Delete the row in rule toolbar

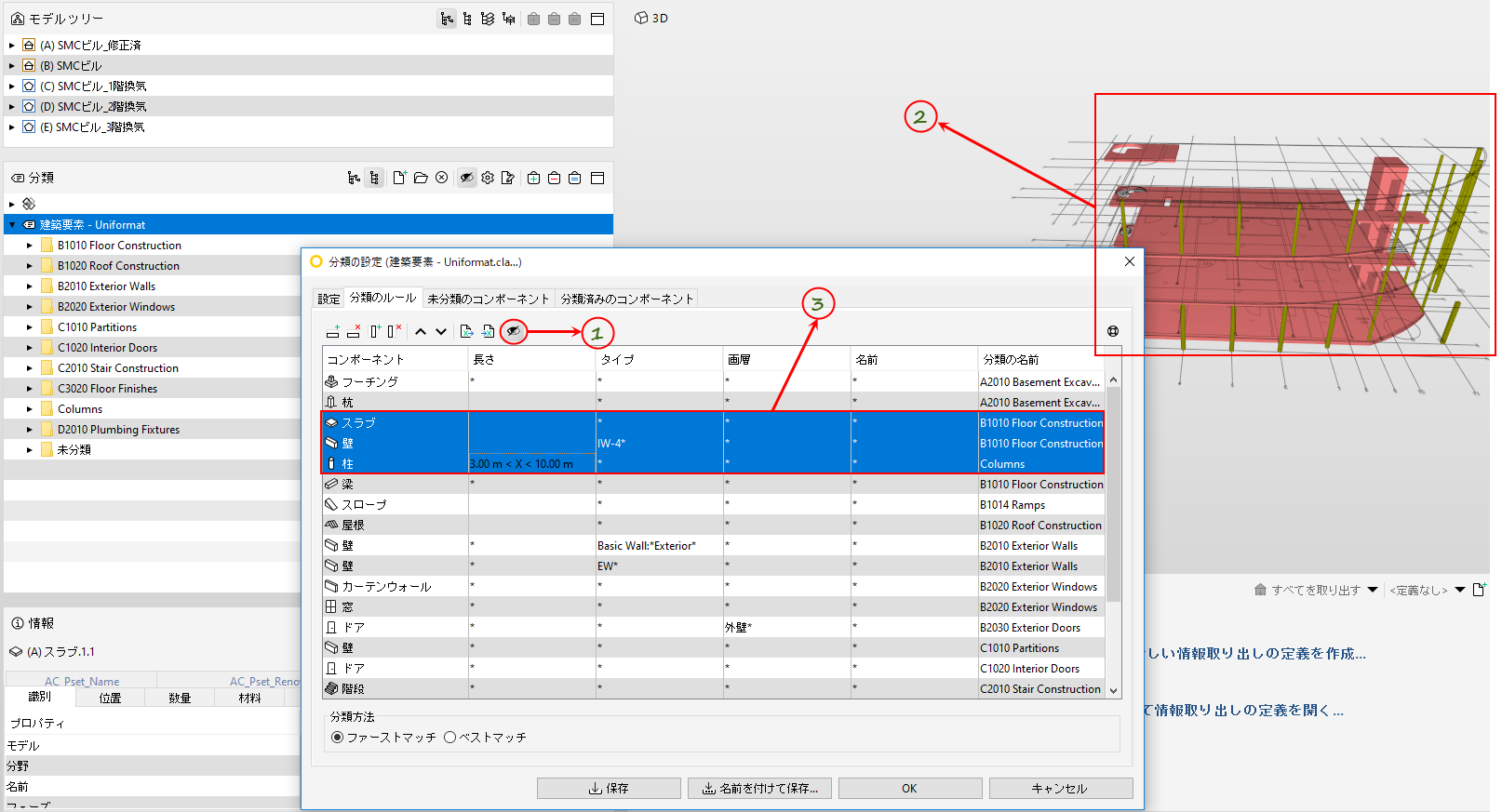point(354,331)
